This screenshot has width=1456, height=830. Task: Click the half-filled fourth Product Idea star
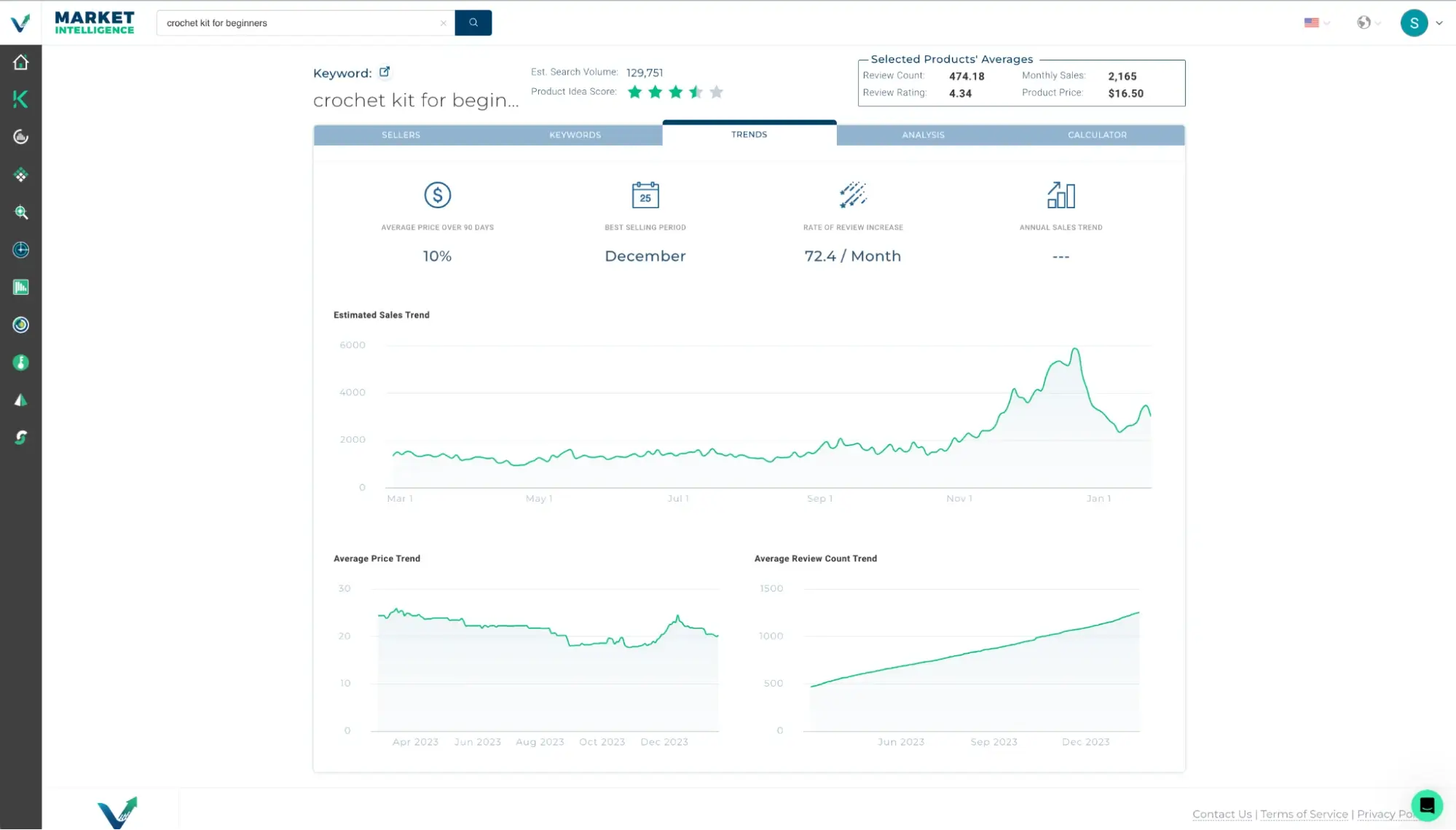click(696, 92)
